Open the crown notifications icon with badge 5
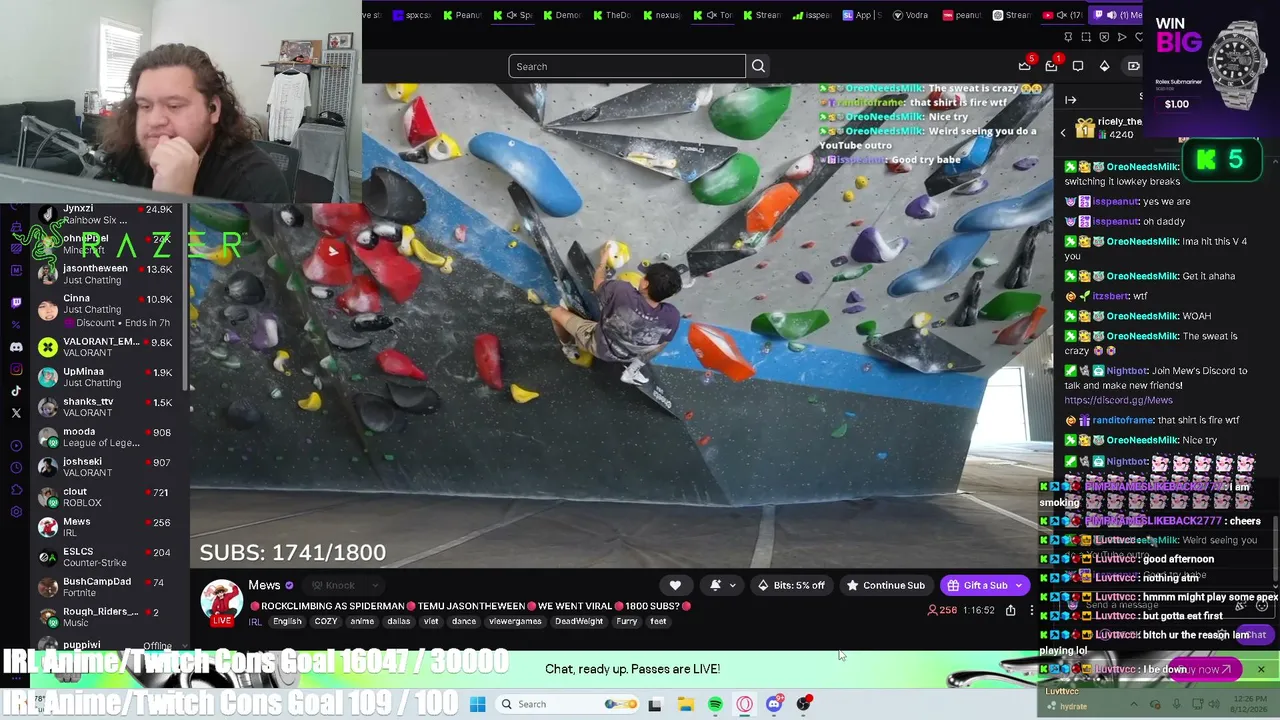The width and height of the screenshot is (1280, 720). [1024, 66]
